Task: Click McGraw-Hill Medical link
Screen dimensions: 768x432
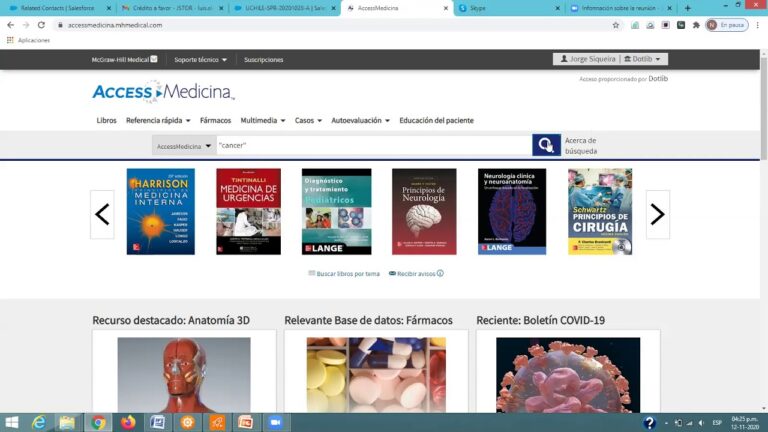Action: pyautogui.click(x=124, y=60)
